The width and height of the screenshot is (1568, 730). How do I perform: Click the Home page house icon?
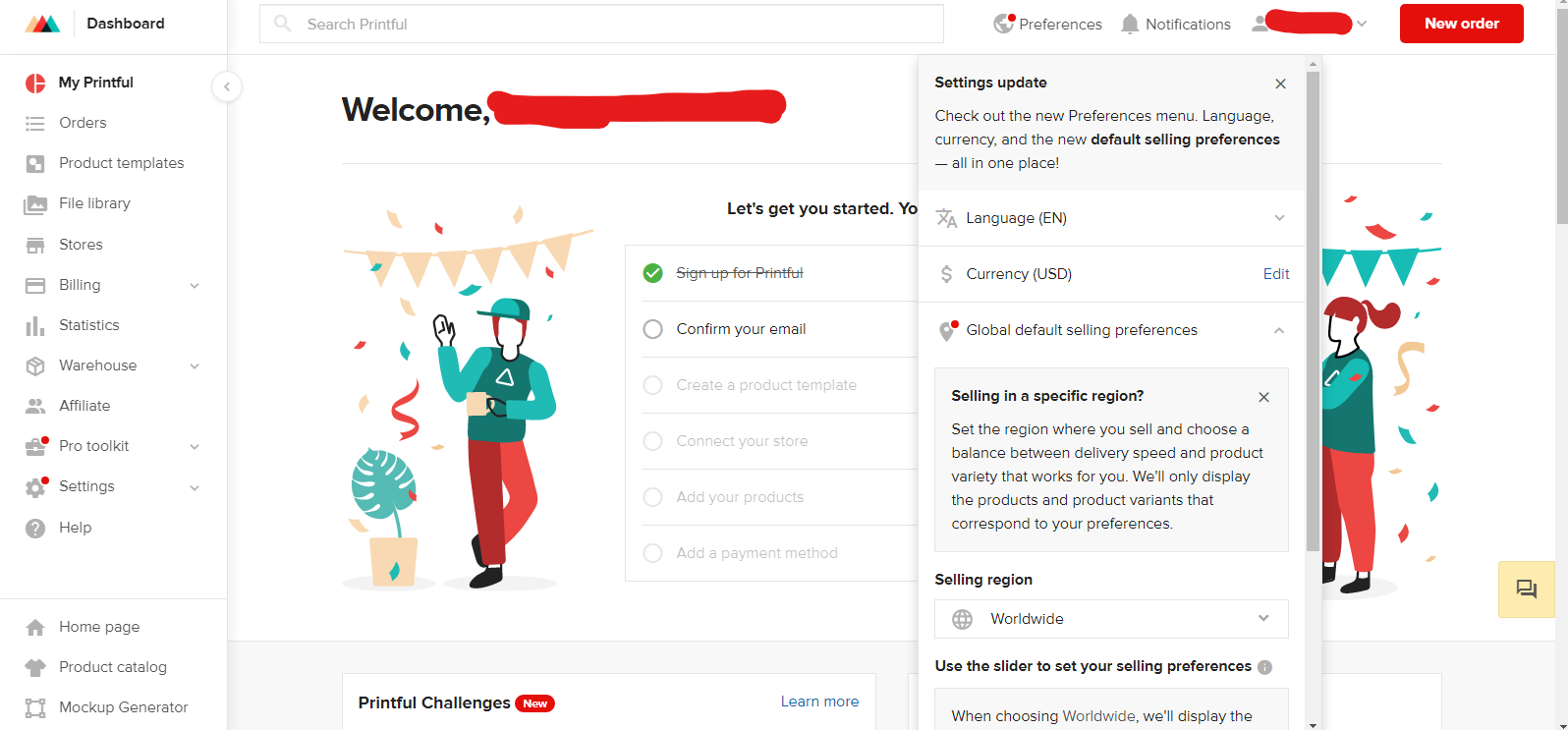pos(35,627)
